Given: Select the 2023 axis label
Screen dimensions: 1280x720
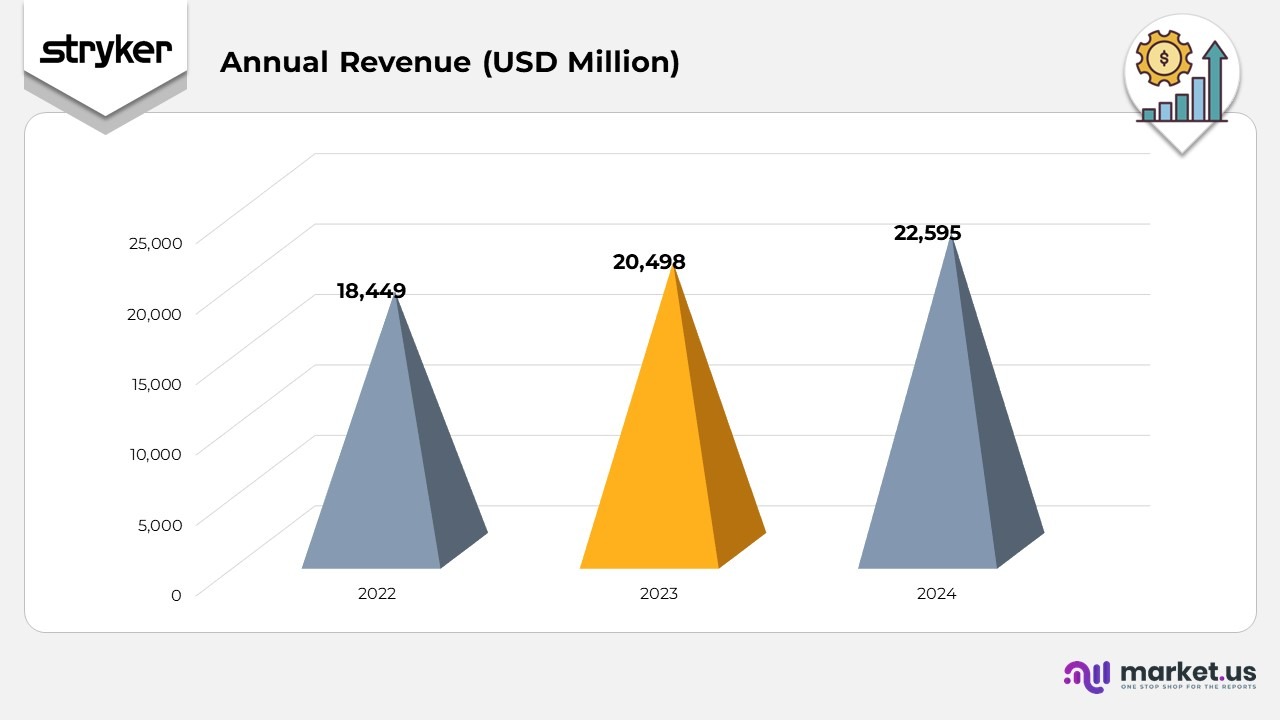Looking at the screenshot, I should pyautogui.click(x=658, y=593).
